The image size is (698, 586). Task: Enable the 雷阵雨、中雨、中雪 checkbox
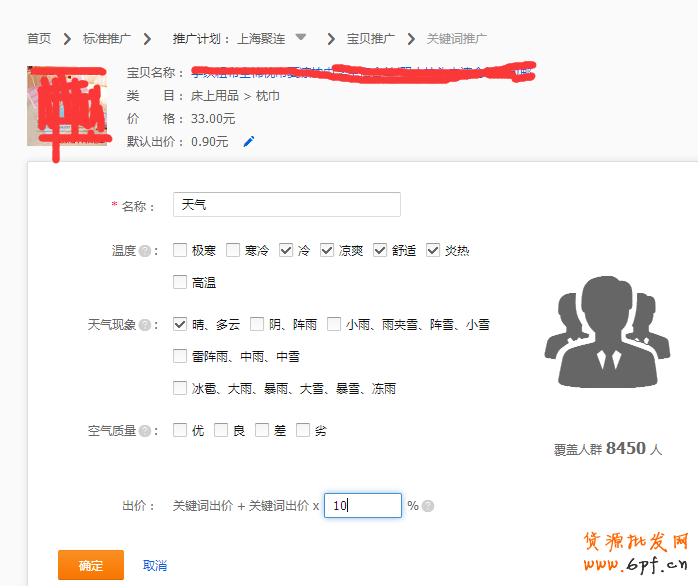tap(180, 356)
